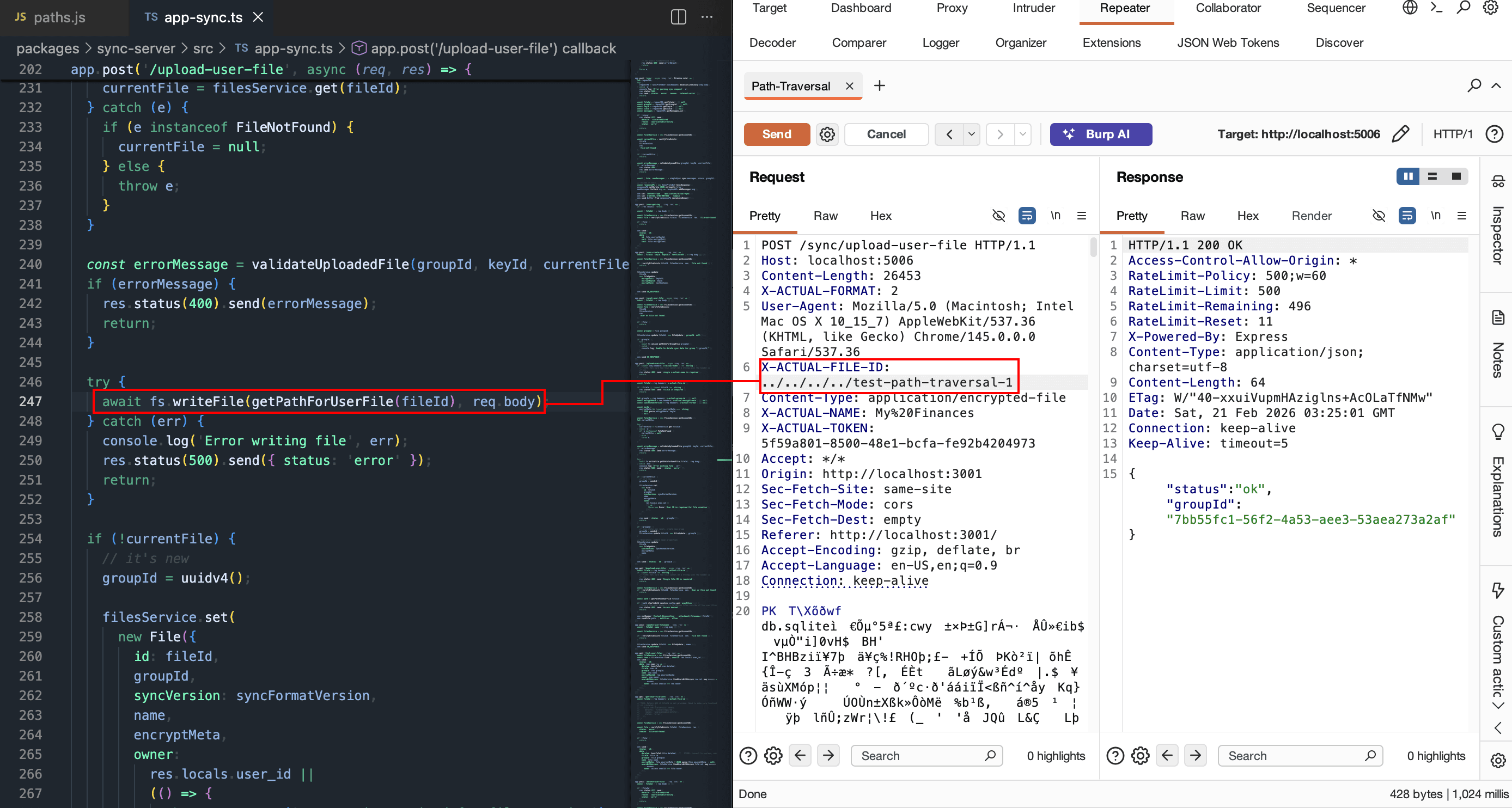The width and height of the screenshot is (1512, 808).
Task: Click the split editor icon in VS Code
Action: [x=678, y=17]
